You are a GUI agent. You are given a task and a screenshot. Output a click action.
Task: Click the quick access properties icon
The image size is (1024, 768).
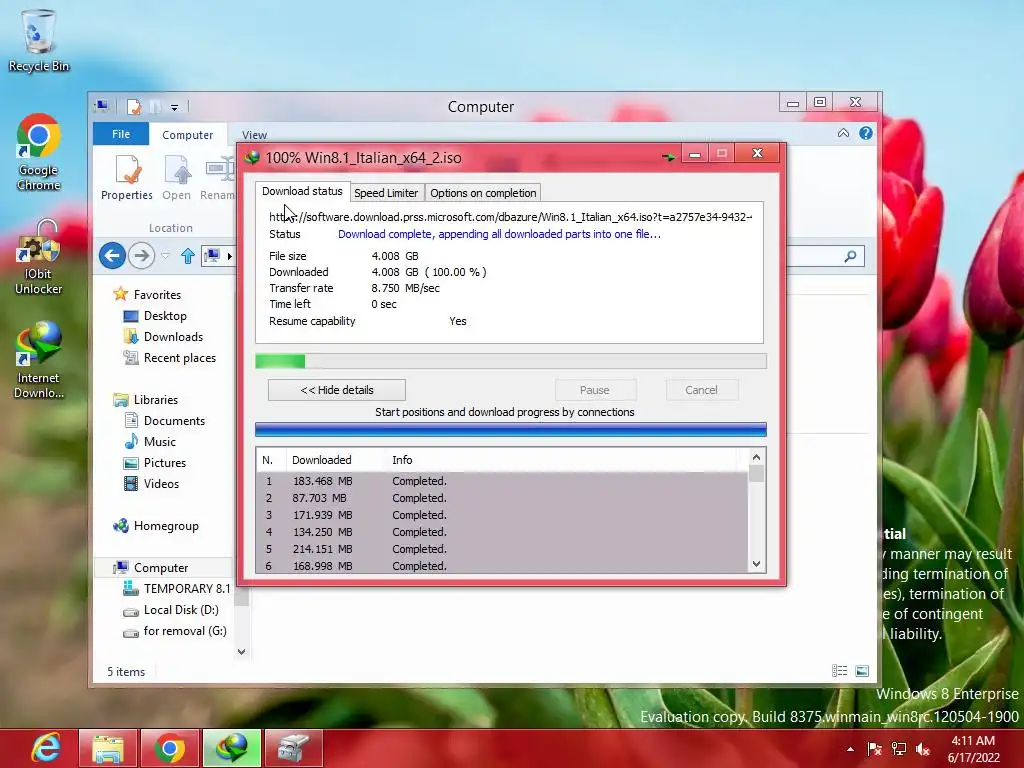(135, 106)
